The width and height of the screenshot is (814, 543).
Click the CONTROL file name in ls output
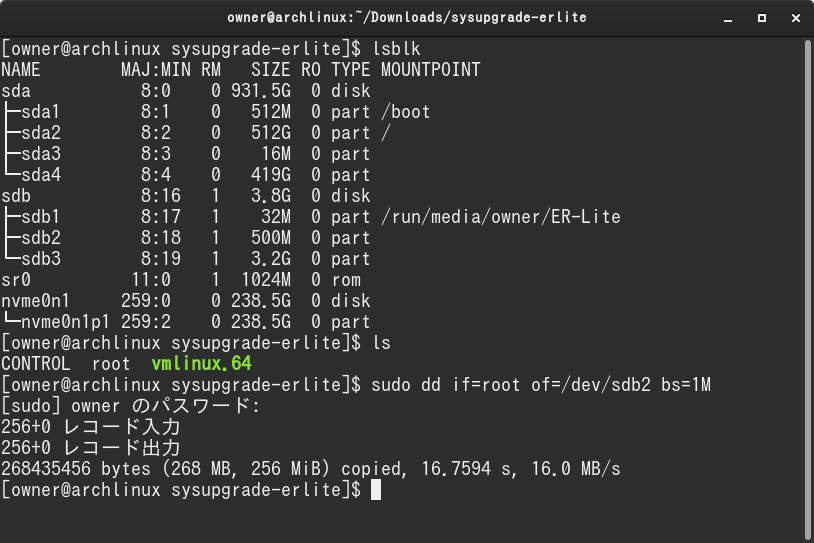pyautogui.click(x=36, y=363)
